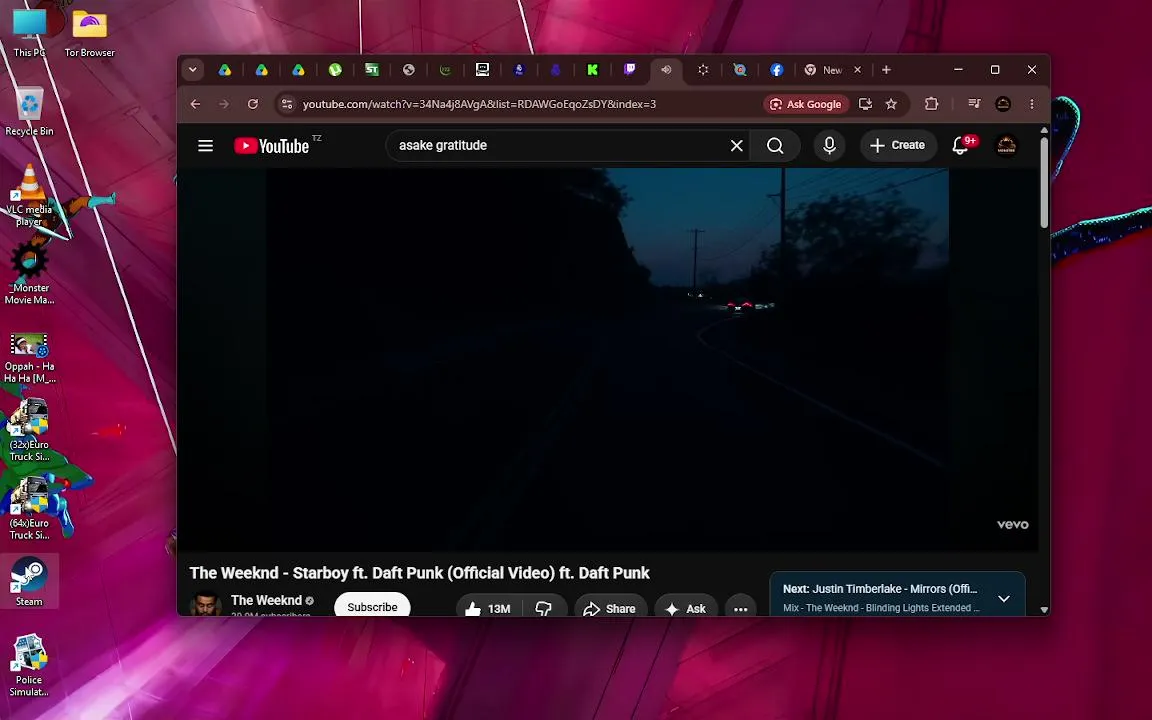This screenshot has width=1152, height=720.
Task: Expand the Next up playlist panel
Action: 1004,599
